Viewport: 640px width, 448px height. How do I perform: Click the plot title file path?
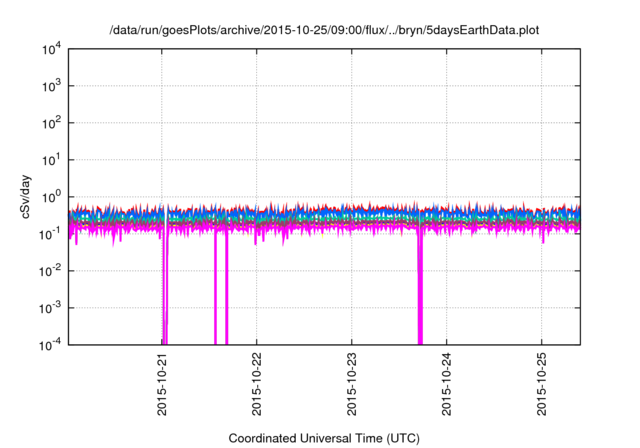[x=324, y=30]
